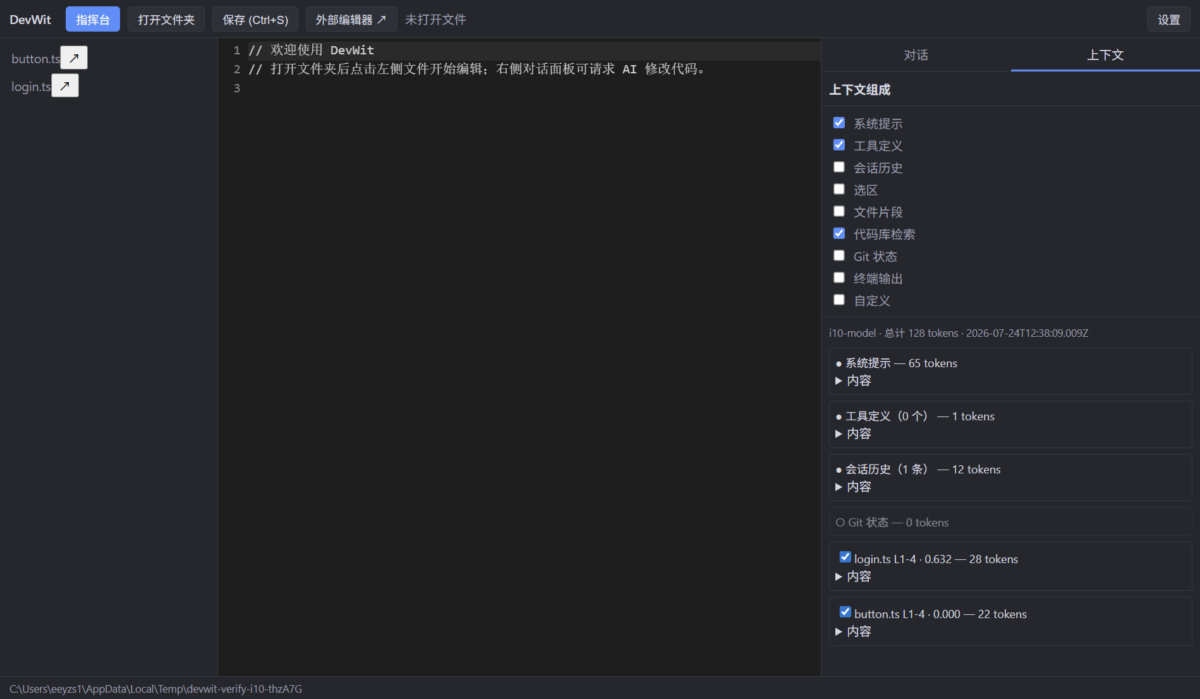
Task: Expand 内容 under button.ts L1-4
Action: (853, 632)
